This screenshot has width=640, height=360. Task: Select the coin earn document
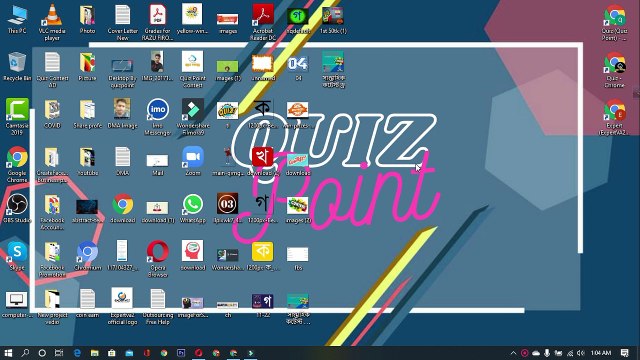87,304
